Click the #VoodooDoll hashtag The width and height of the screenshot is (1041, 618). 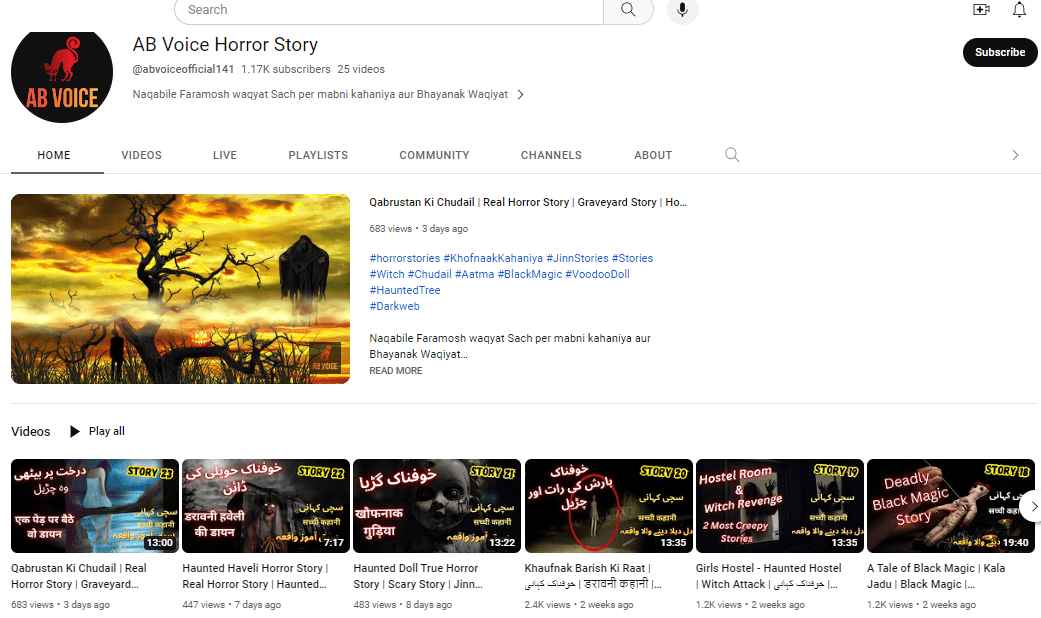click(x=598, y=274)
